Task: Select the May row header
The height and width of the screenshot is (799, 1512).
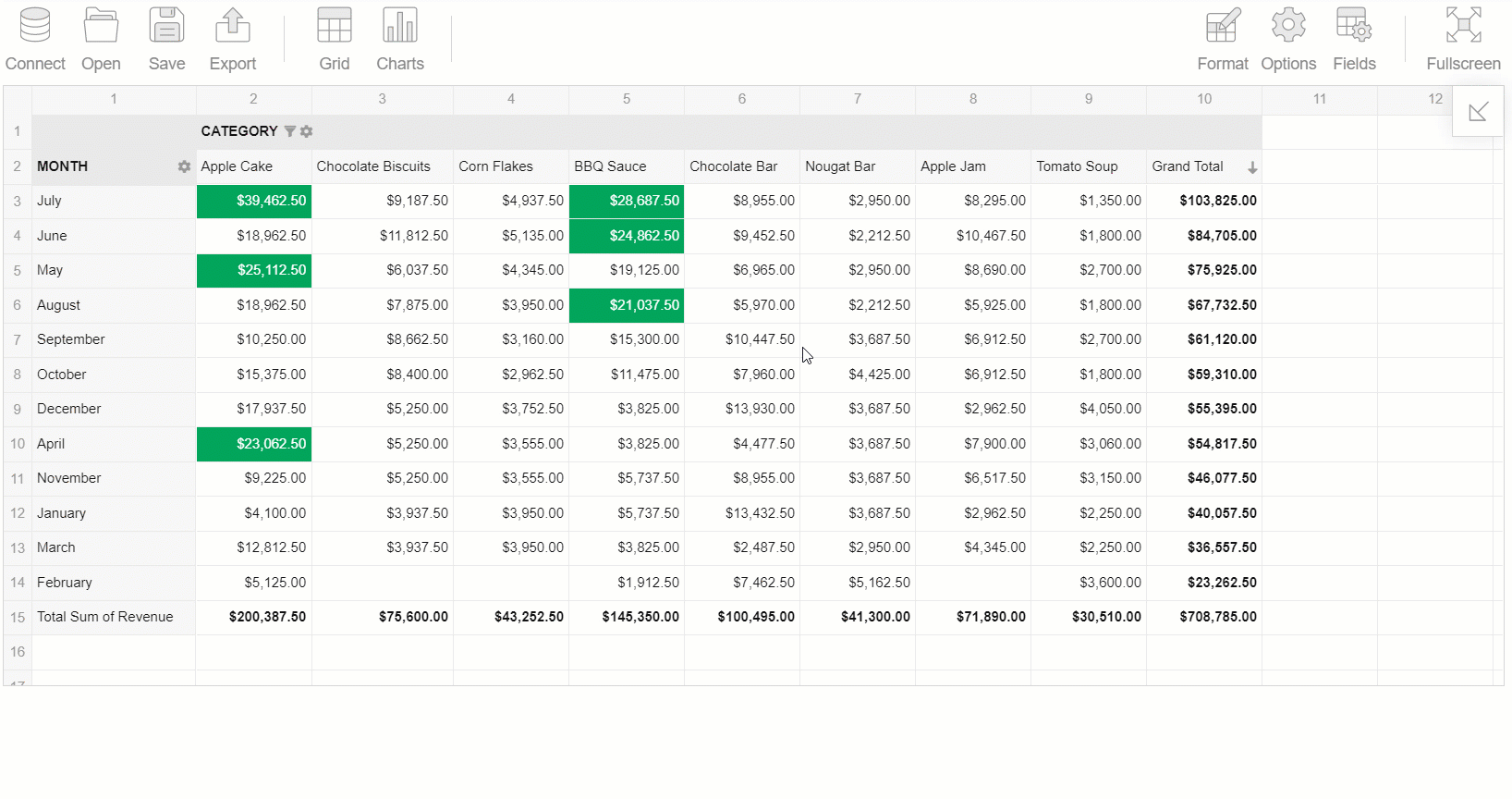Action: 114,270
